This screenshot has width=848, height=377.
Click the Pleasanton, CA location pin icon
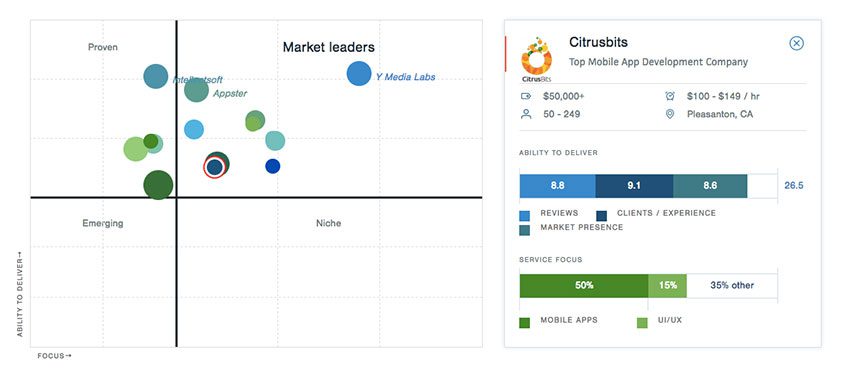[x=670, y=114]
